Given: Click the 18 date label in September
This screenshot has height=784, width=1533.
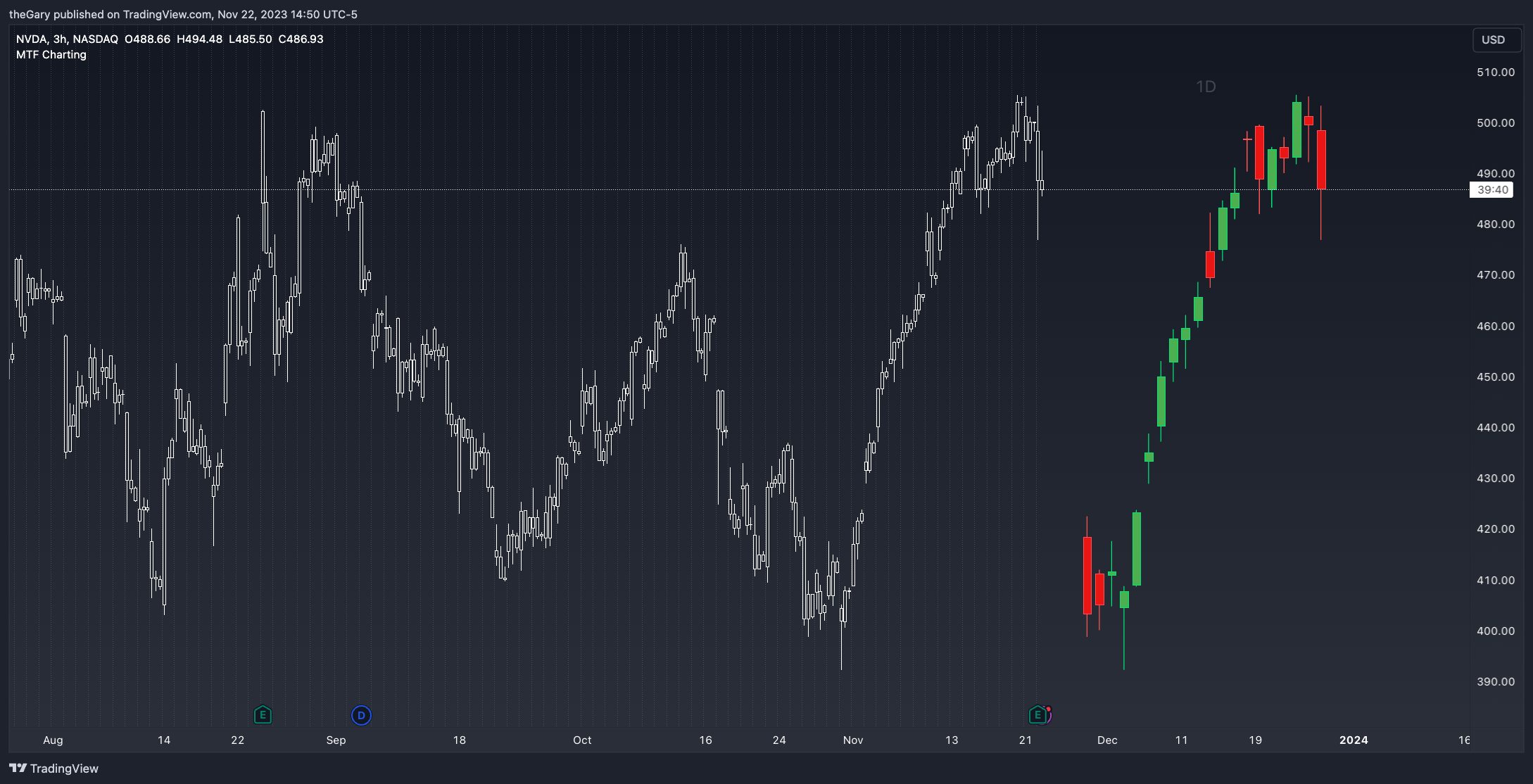Looking at the screenshot, I should tap(460, 740).
